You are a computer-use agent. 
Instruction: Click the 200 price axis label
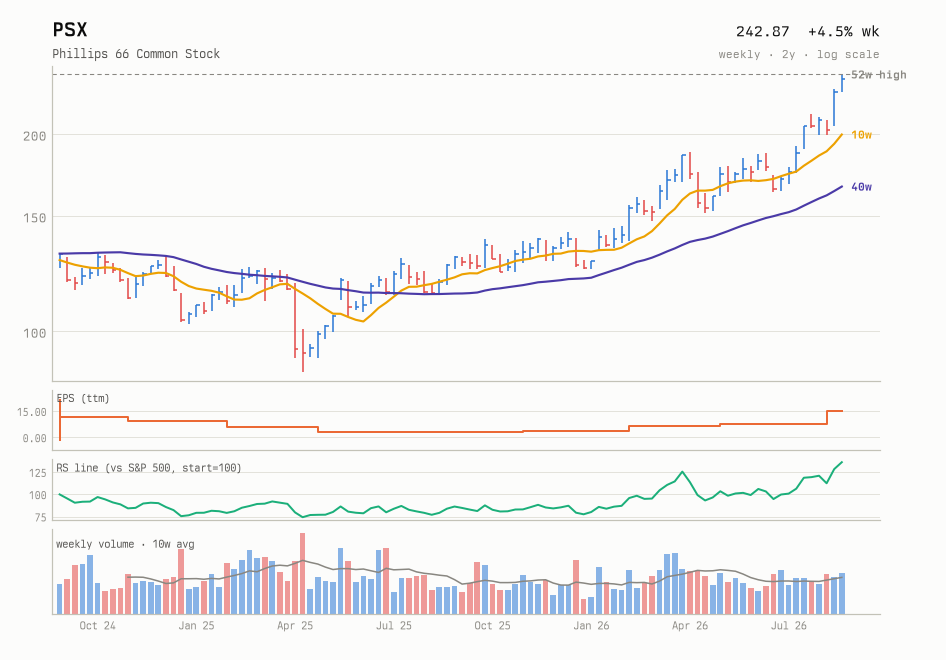[34, 136]
